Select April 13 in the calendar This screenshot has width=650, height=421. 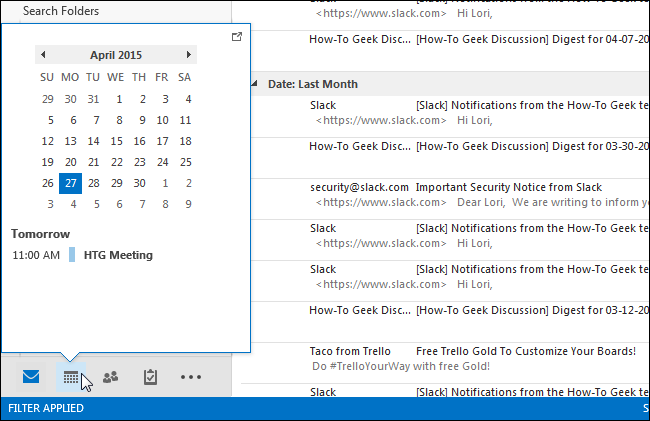(70, 141)
